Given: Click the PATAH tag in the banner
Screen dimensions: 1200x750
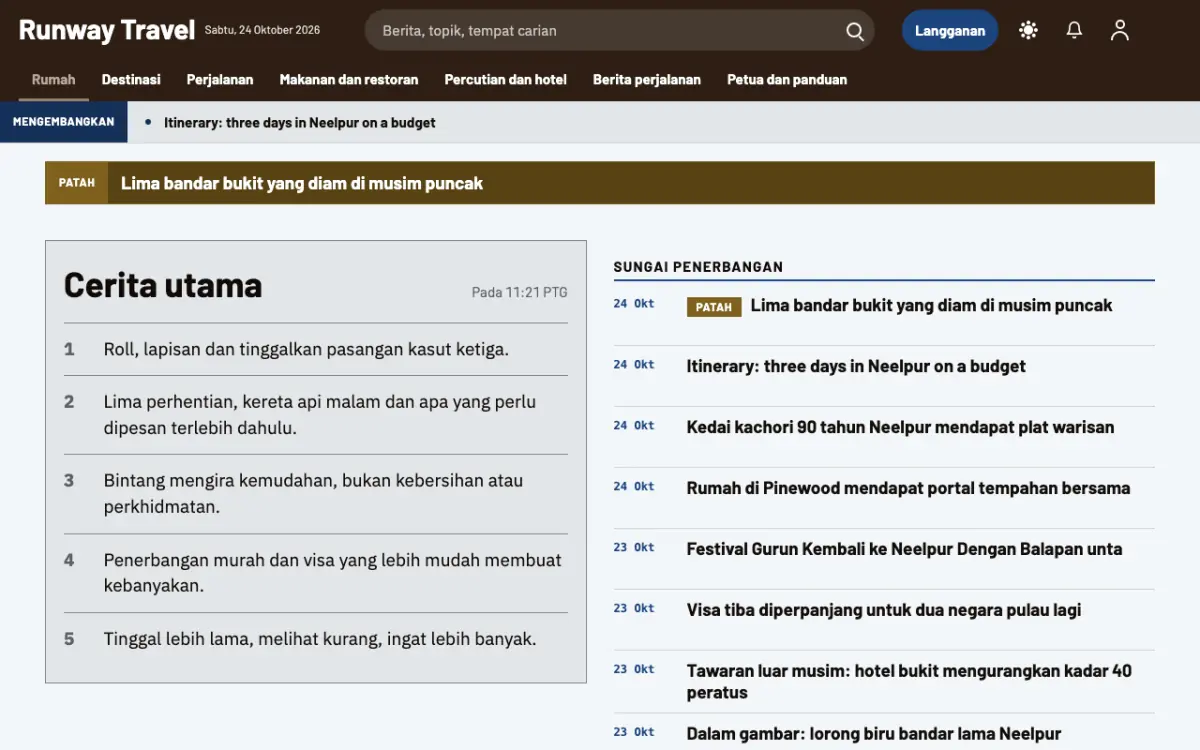Looking at the screenshot, I should coord(77,183).
